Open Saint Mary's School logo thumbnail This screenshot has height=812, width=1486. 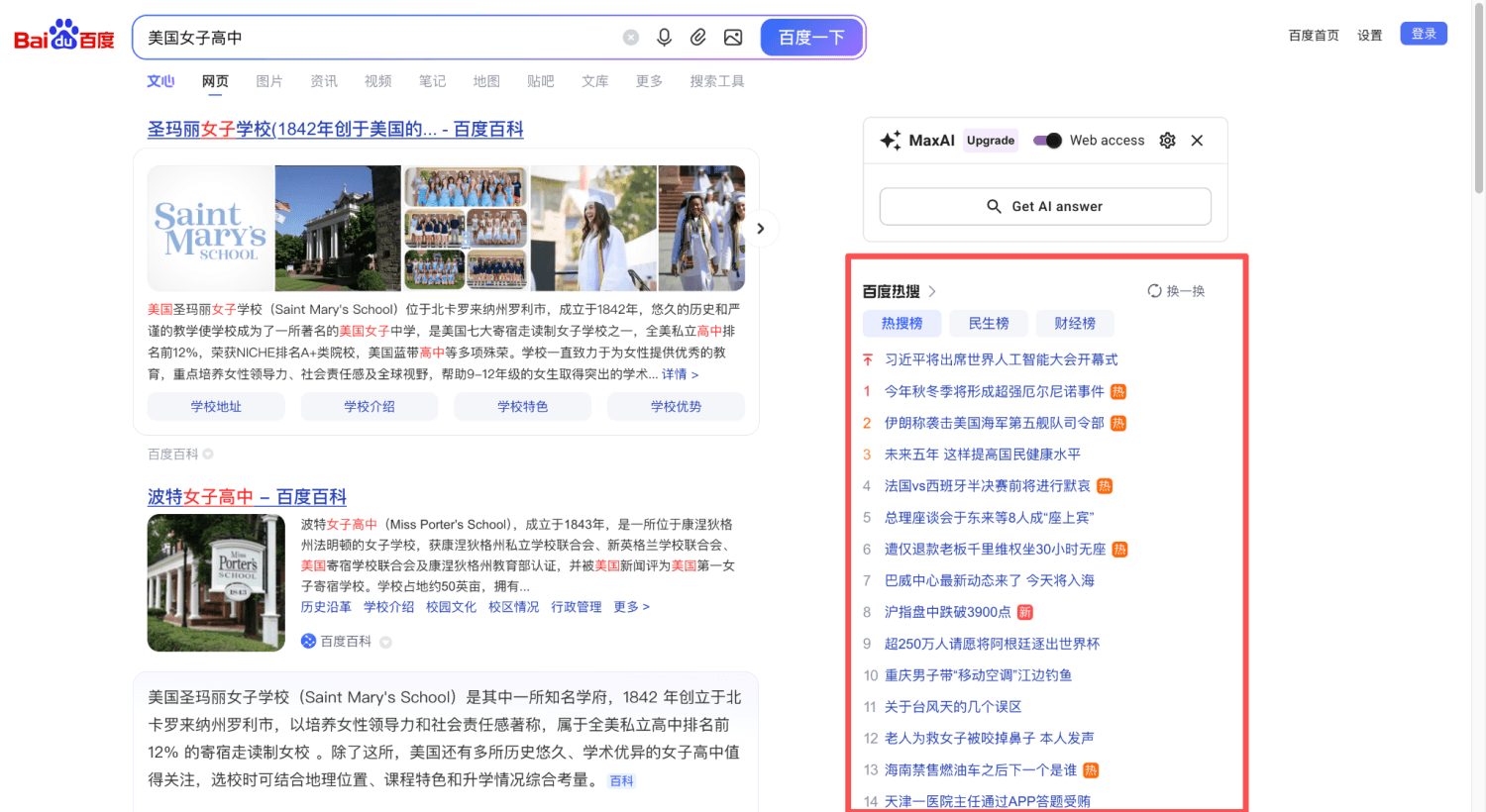click(x=210, y=228)
